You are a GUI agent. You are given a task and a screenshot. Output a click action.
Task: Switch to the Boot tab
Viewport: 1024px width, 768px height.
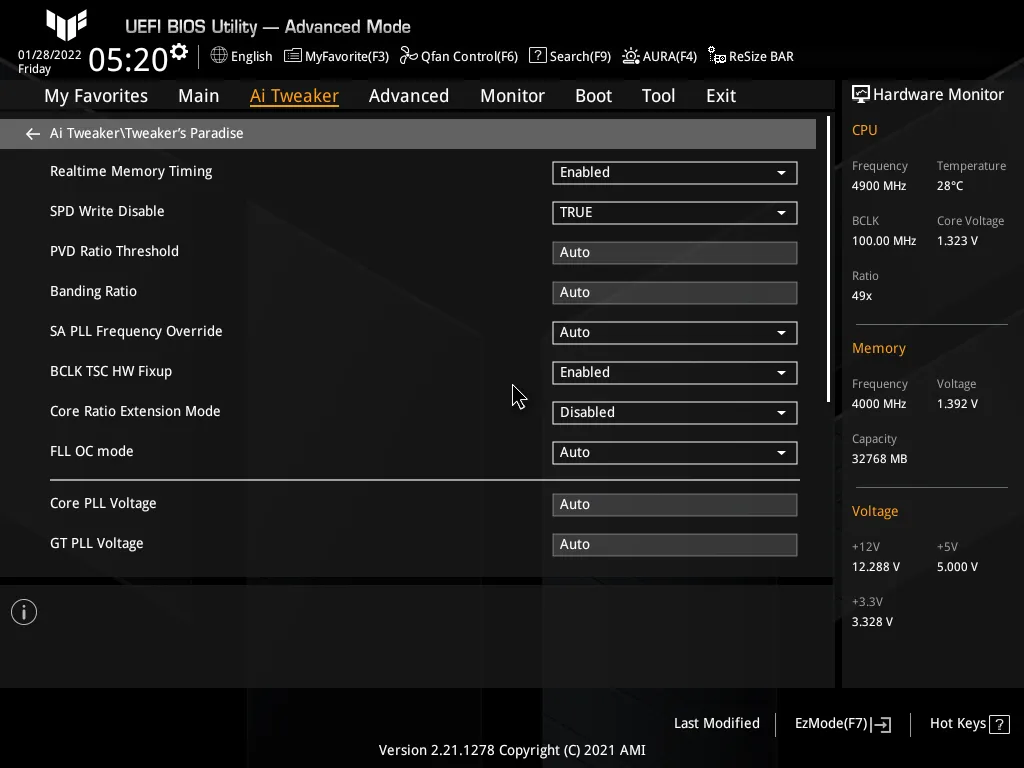(x=593, y=96)
